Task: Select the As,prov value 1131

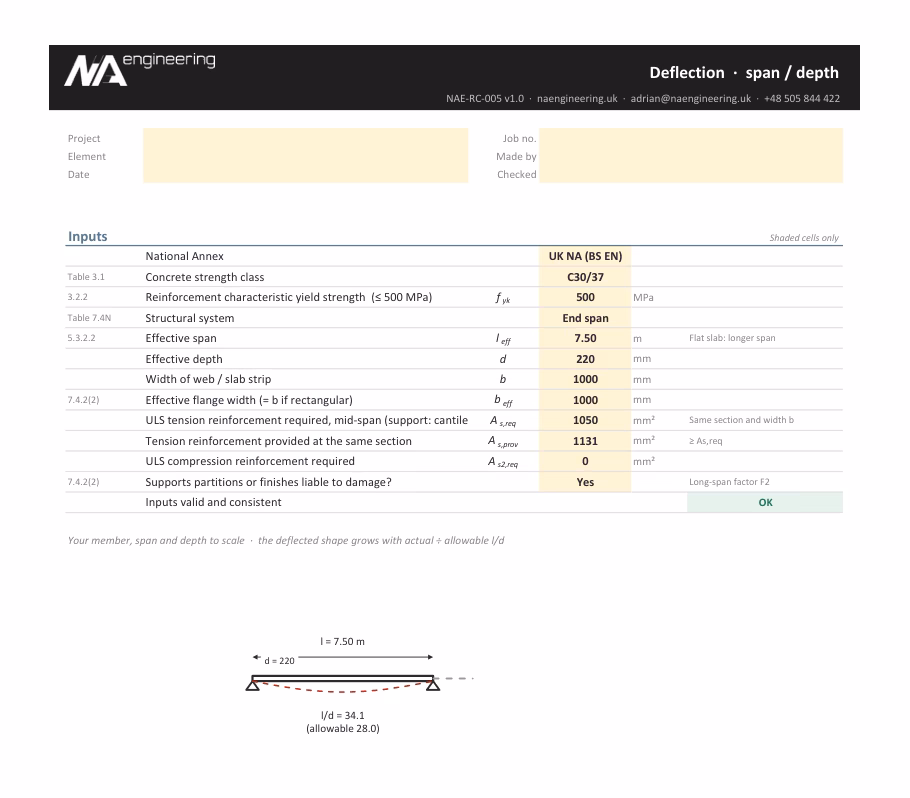Action: click(585, 441)
